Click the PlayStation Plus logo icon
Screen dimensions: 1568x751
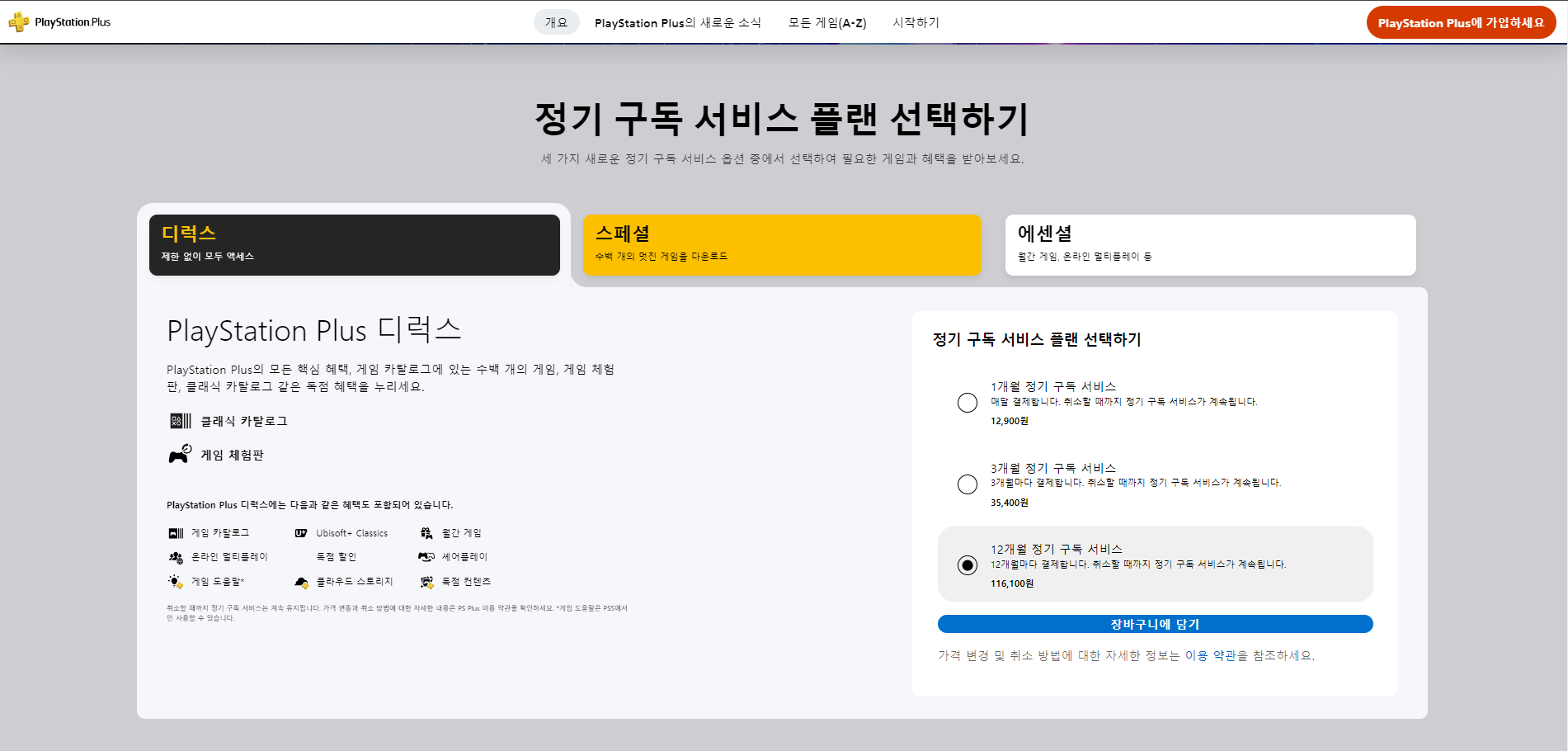(18, 22)
